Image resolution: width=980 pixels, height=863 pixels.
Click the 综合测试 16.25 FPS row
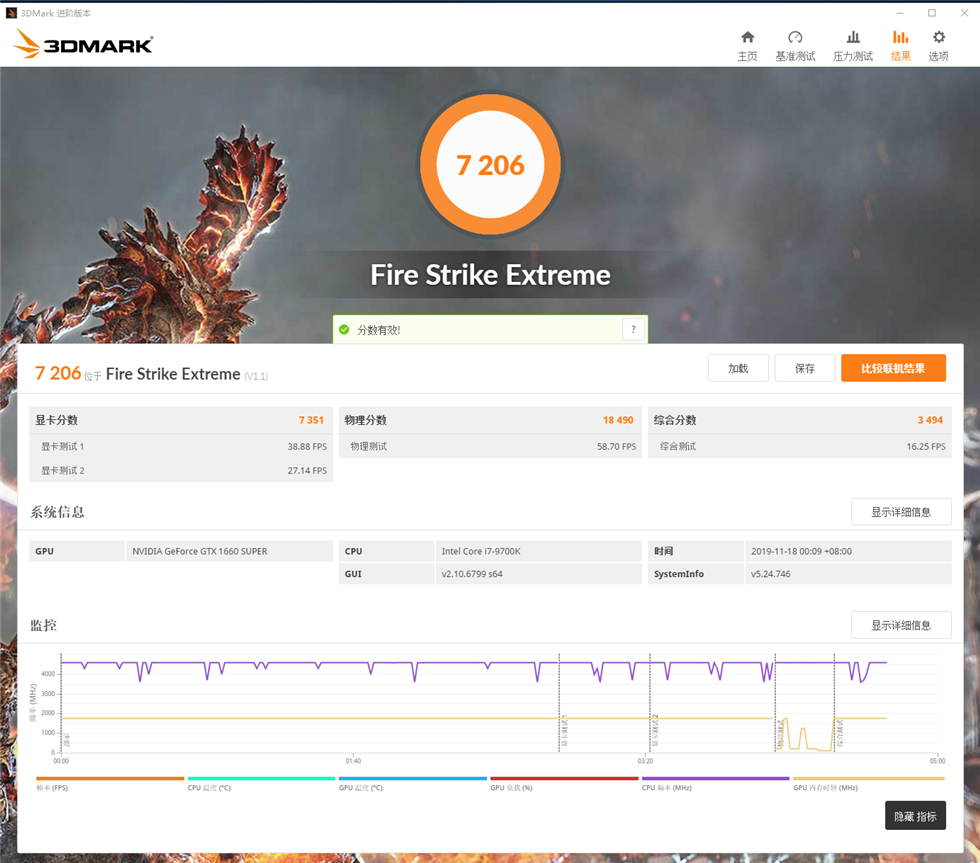799,446
